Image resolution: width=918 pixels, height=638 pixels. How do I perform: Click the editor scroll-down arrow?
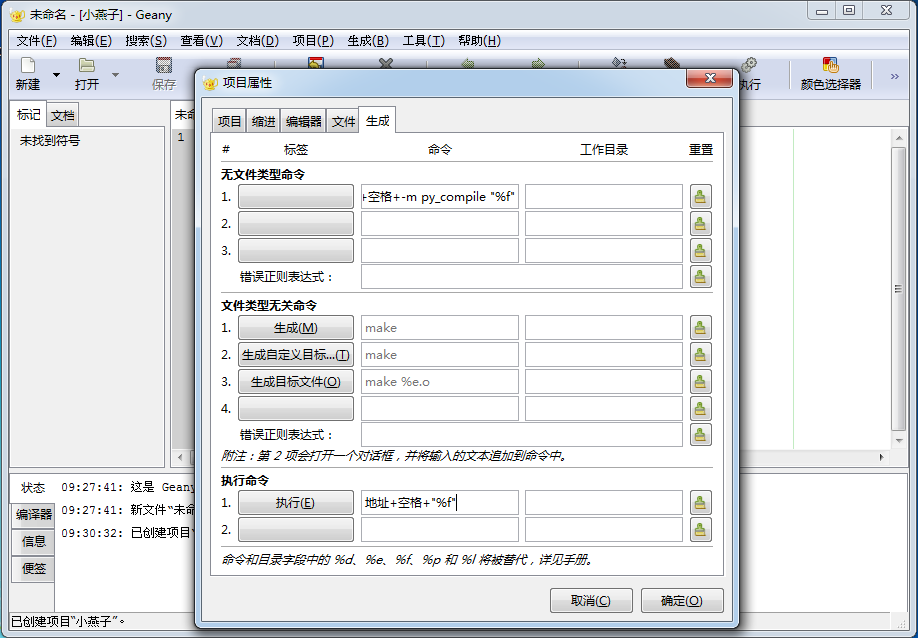pos(899,440)
